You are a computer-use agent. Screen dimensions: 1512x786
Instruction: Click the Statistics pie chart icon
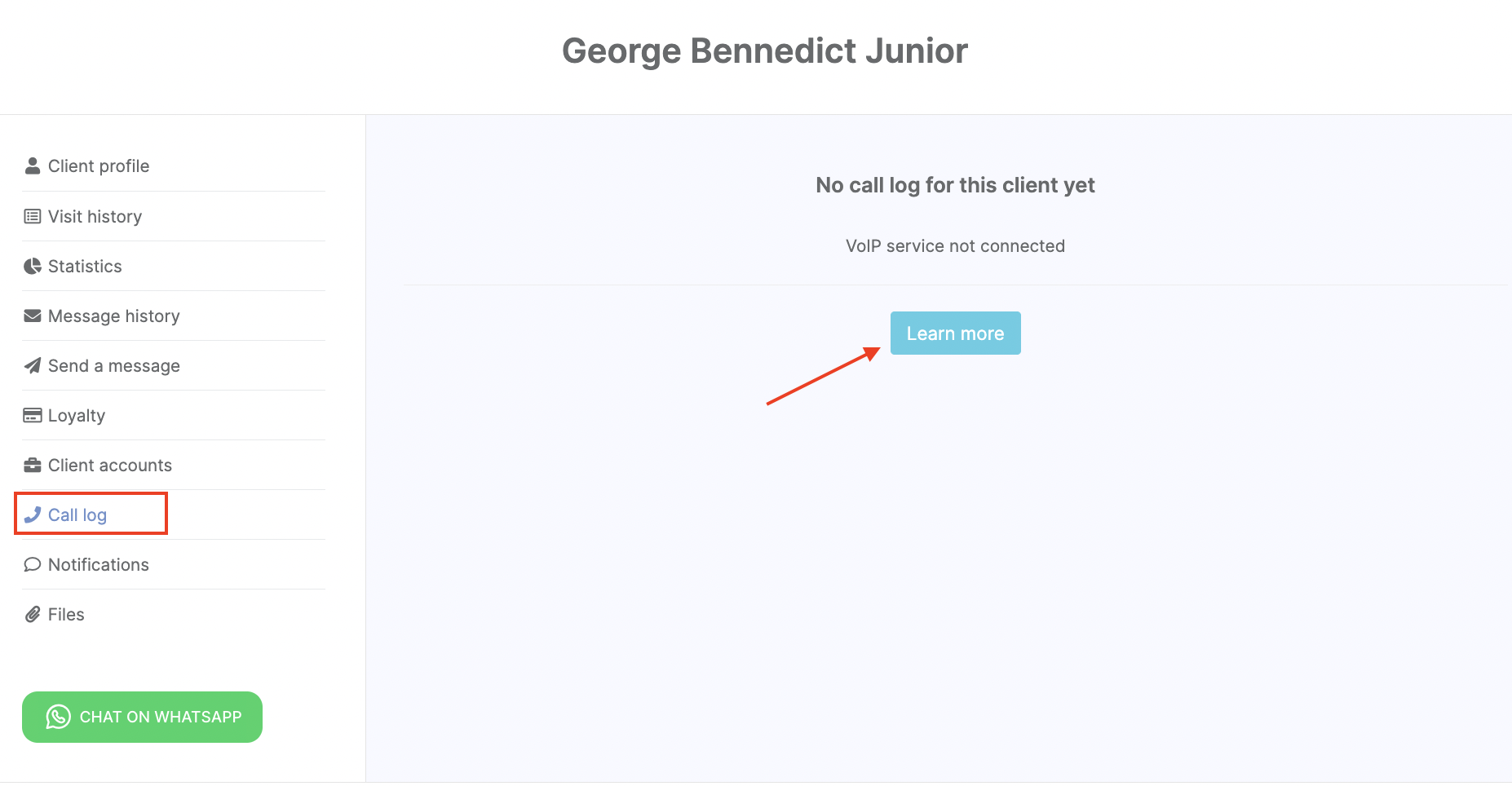pos(33,267)
